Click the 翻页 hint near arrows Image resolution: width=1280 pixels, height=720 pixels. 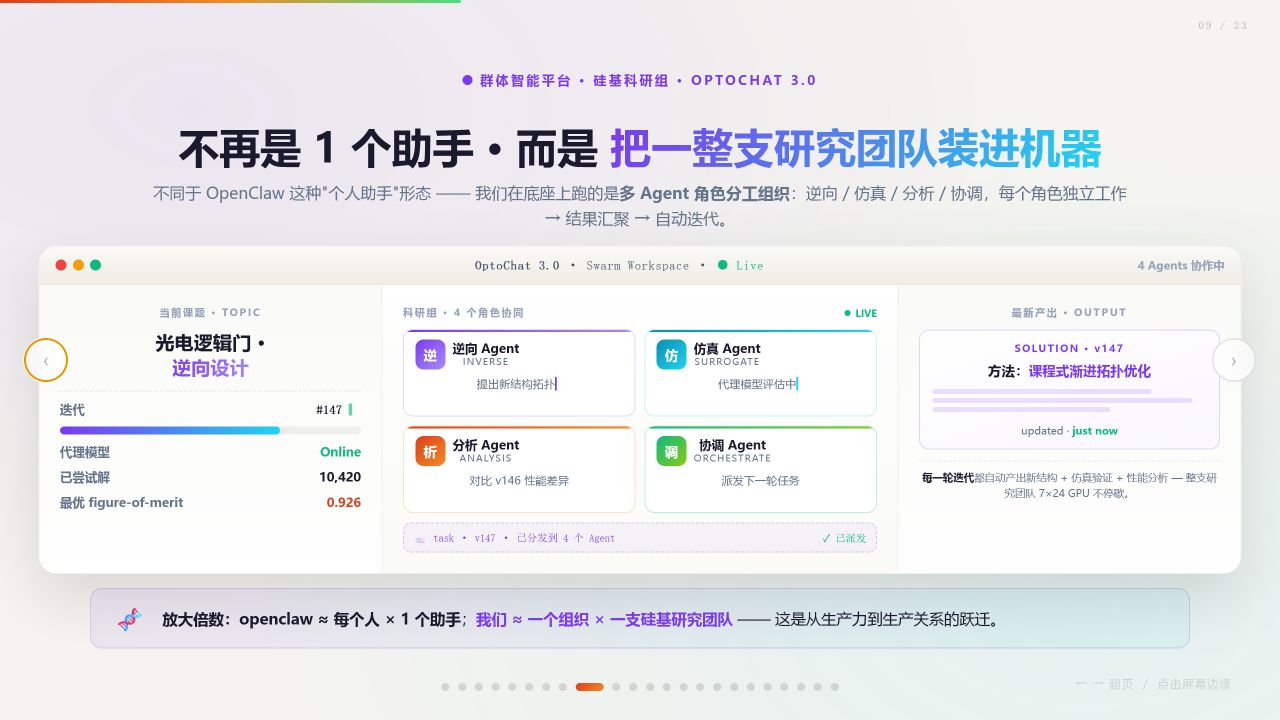1121,684
